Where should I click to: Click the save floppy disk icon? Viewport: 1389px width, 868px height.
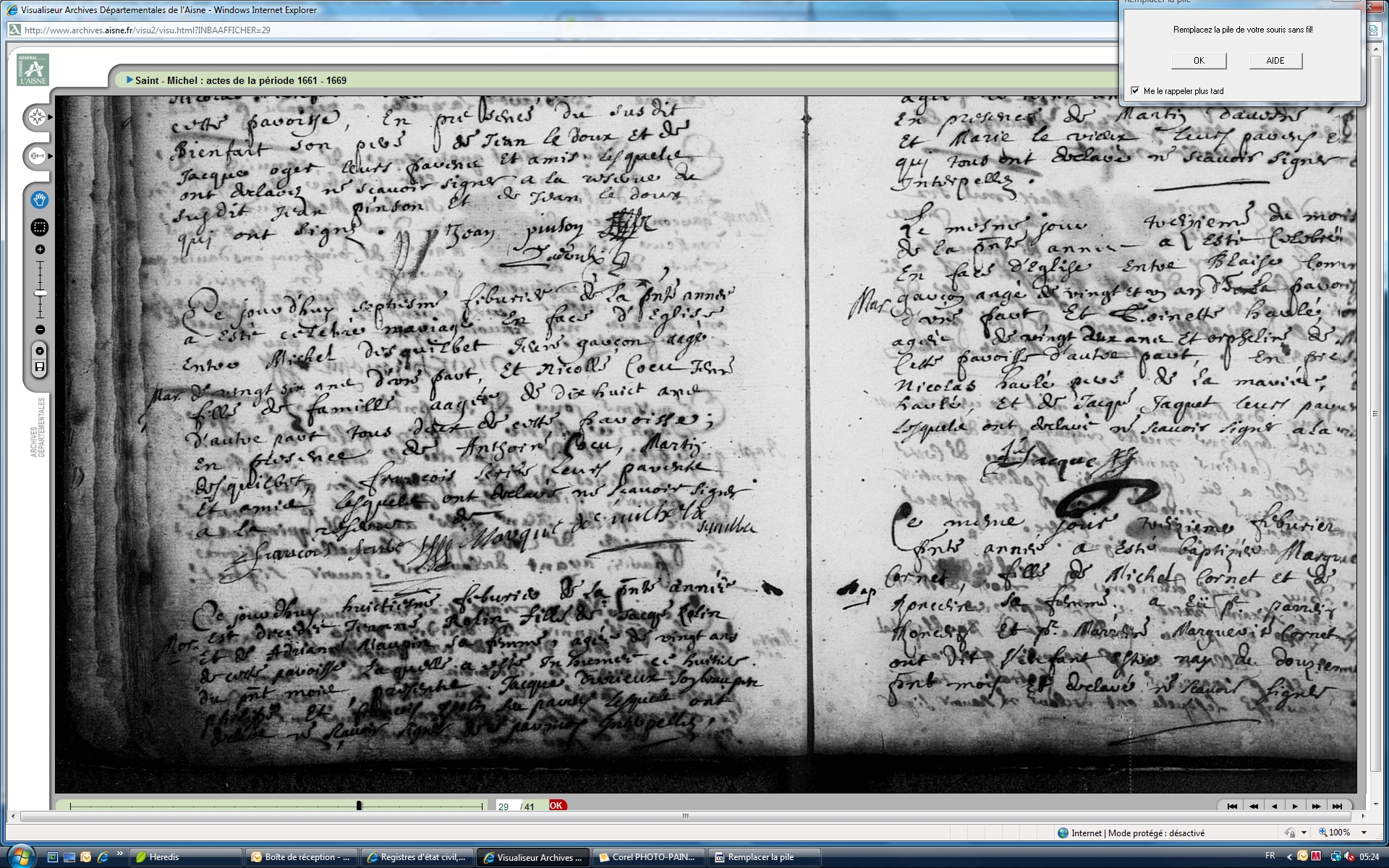click(40, 367)
